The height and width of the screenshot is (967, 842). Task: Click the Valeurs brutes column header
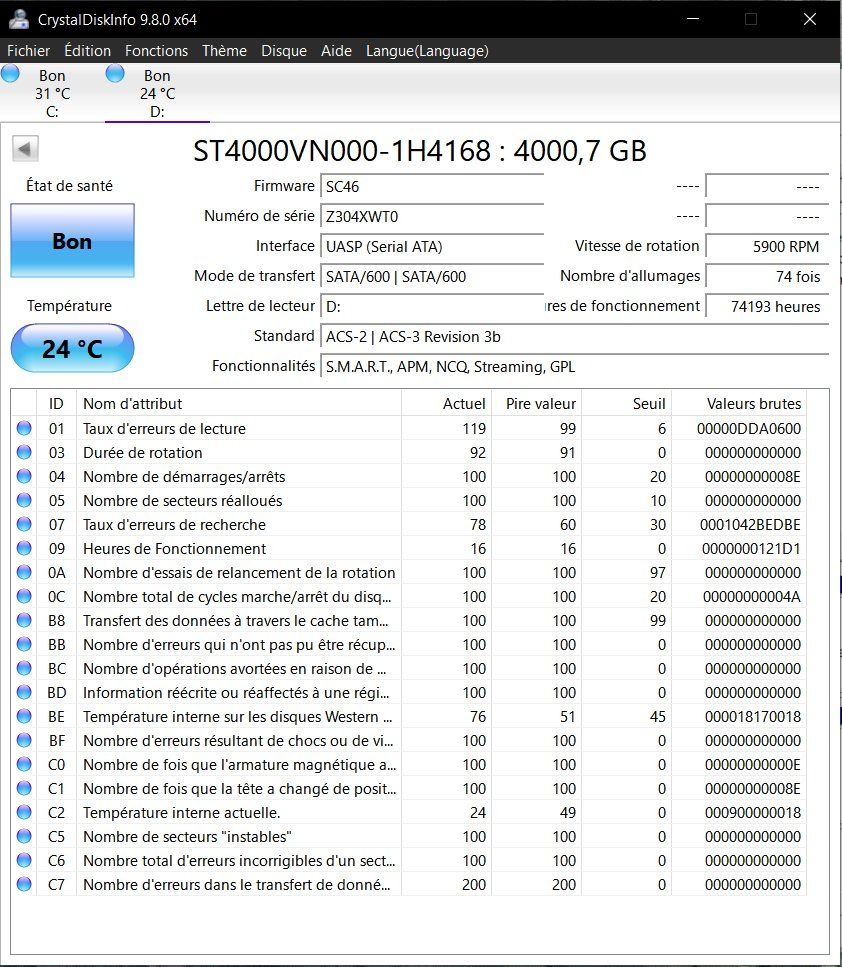coord(739,403)
